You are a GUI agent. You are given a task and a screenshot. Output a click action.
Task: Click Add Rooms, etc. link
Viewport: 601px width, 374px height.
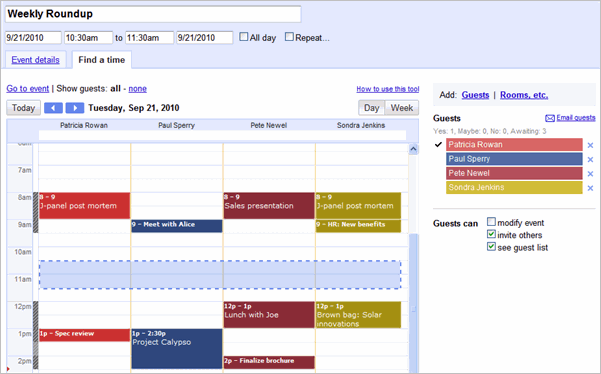(524, 95)
